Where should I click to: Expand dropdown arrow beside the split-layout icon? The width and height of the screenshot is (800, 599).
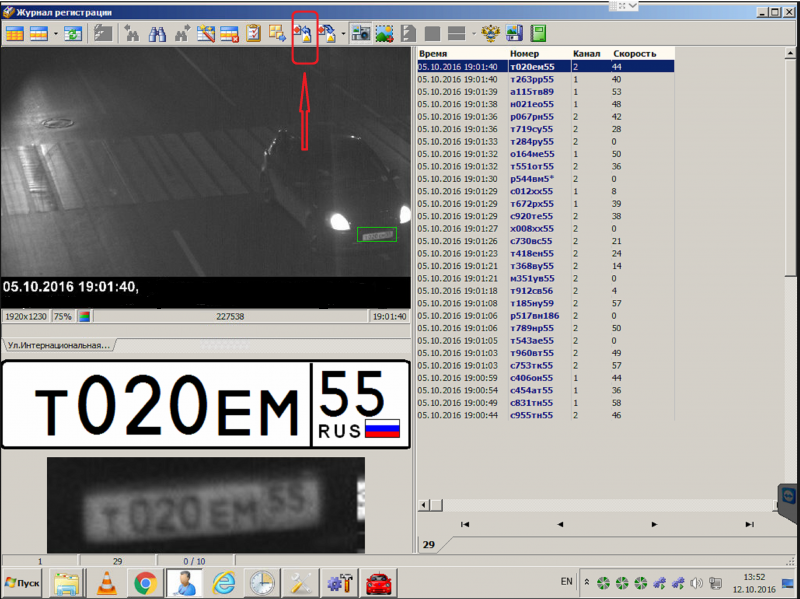(473, 33)
